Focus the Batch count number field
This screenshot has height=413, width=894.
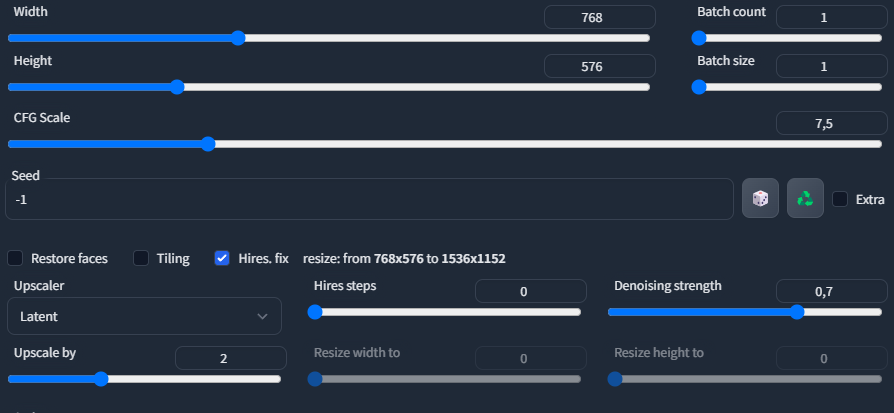point(832,17)
